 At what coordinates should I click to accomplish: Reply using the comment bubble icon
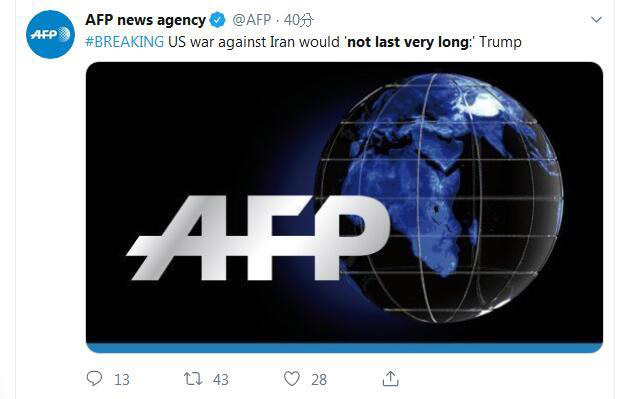click(x=95, y=379)
